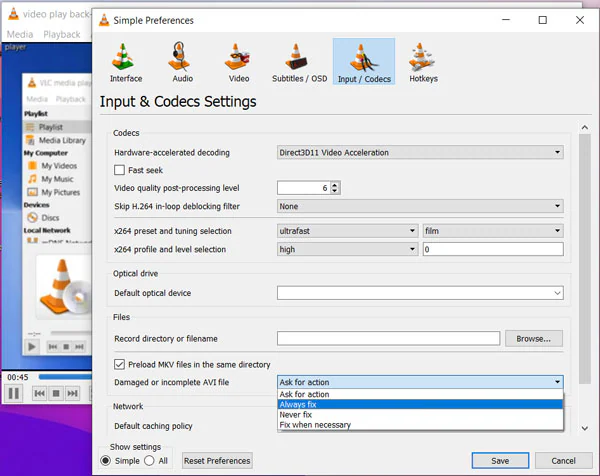Click Browse for record directory
Viewport: 600px width, 476px height.
533,339
